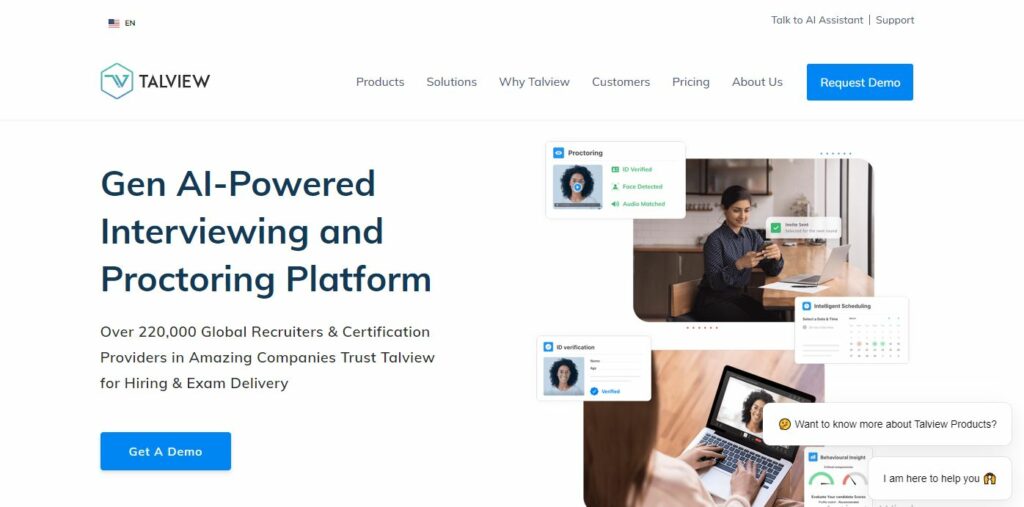The width and height of the screenshot is (1024, 507).
Task: Go to the Pricing page
Action: point(690,82)
